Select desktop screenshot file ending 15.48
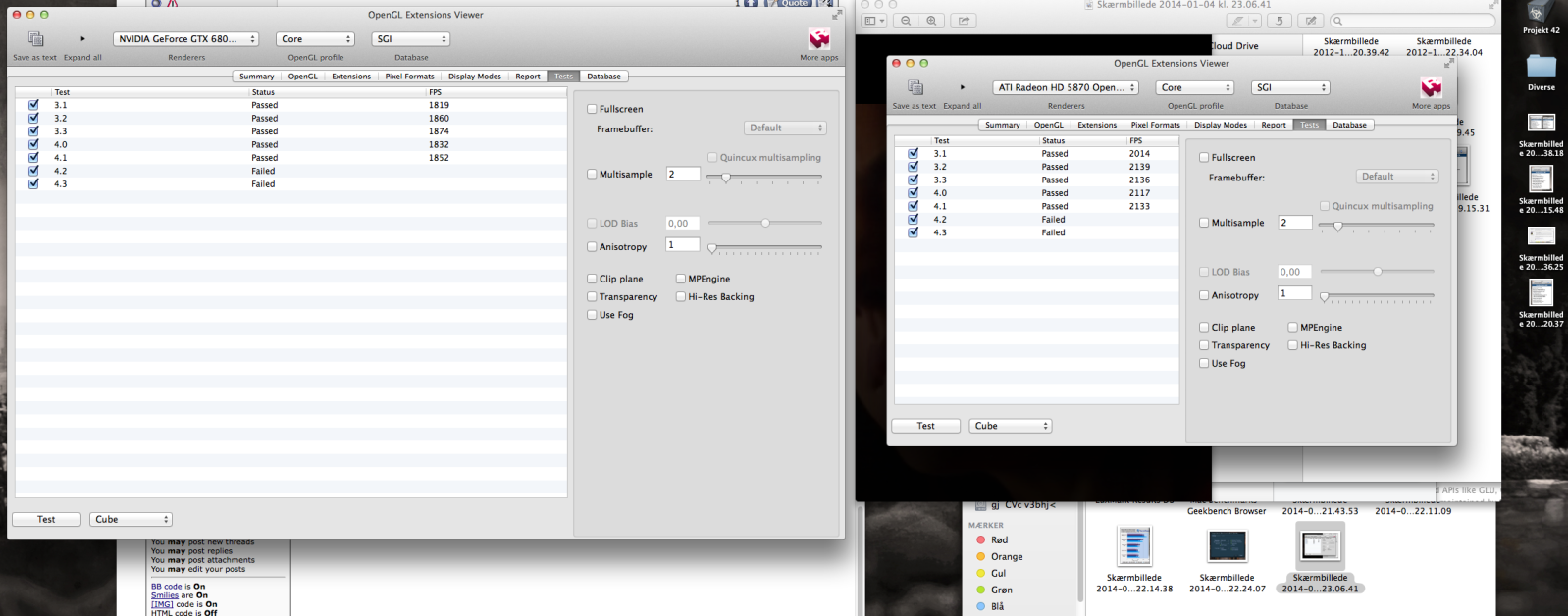The image size is (1568, 616). [1541, 179]
